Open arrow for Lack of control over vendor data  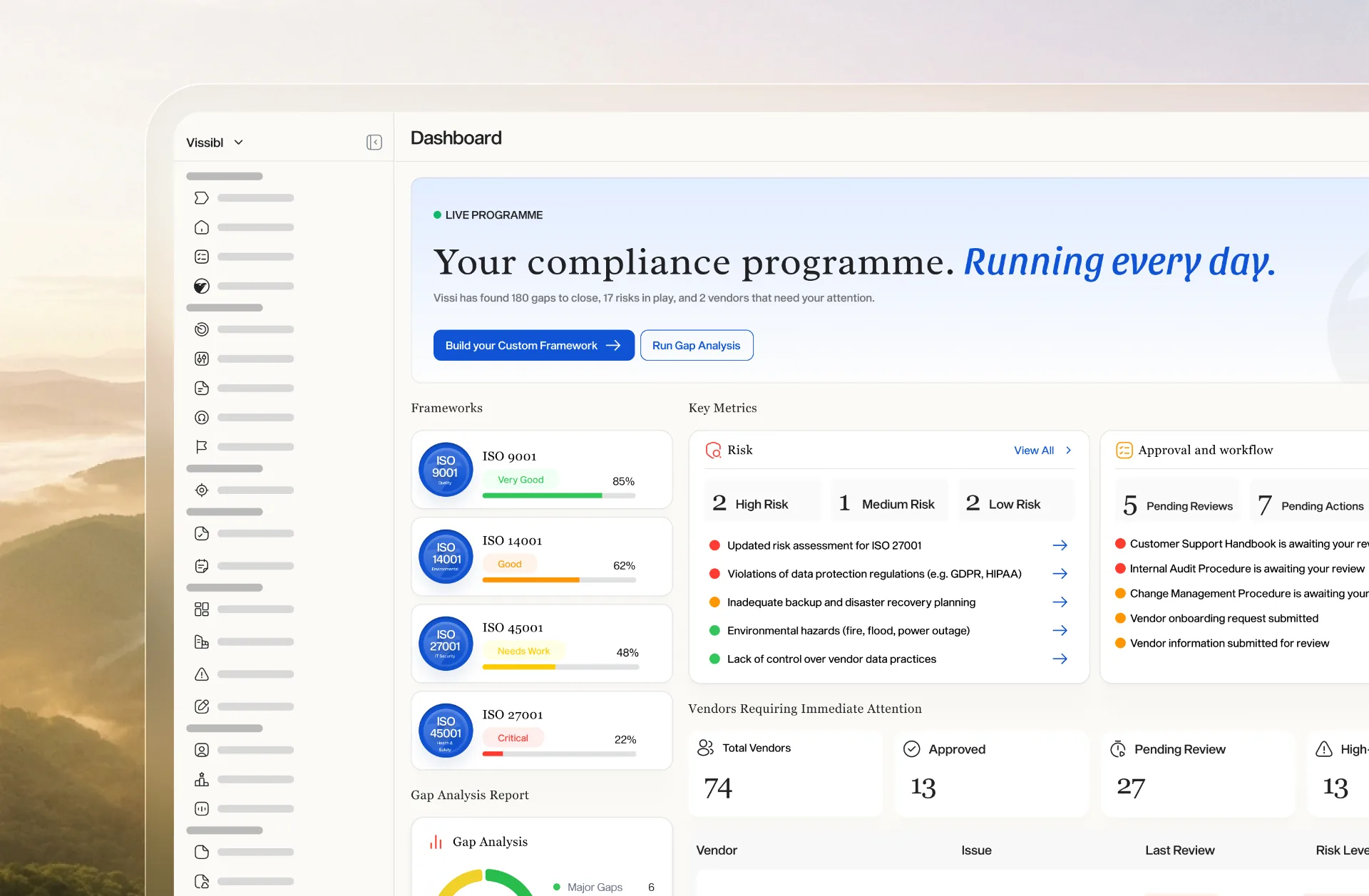tap(1060, 659)
